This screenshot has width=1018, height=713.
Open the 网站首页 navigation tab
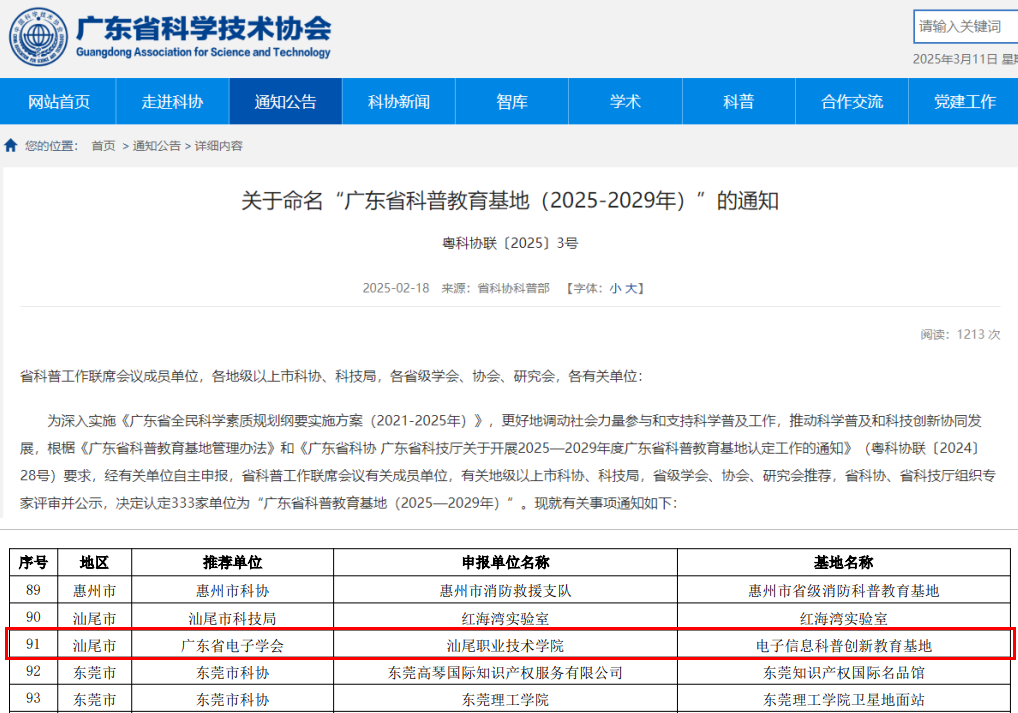tap(59, 102)
